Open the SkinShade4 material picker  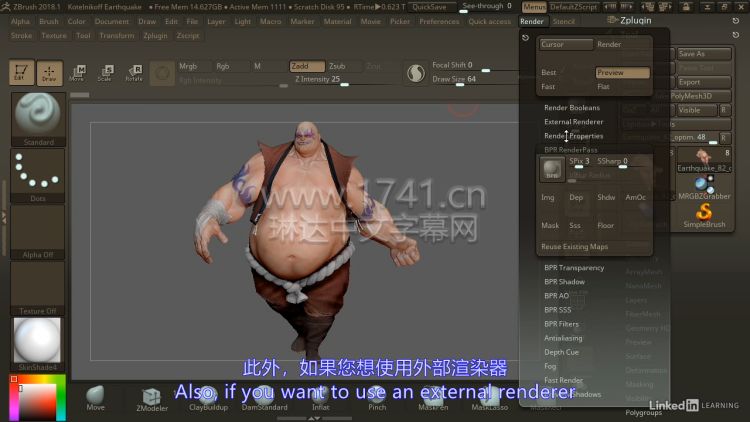38,344
